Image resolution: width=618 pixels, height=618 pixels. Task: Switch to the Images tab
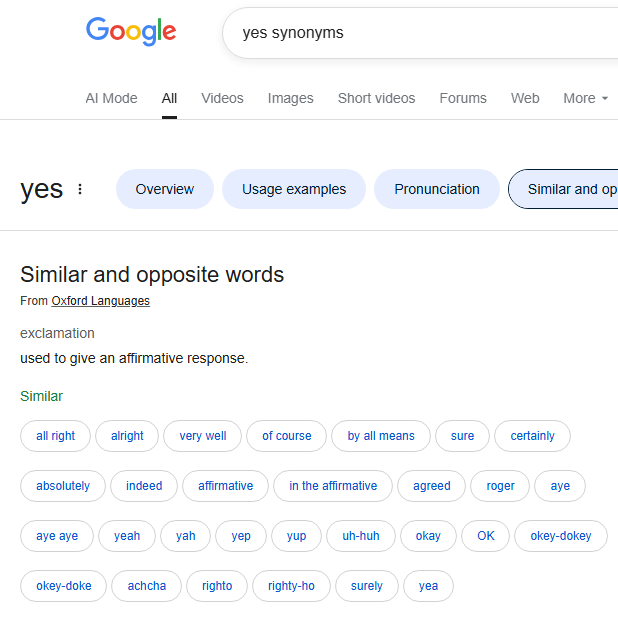coord(290,98)
